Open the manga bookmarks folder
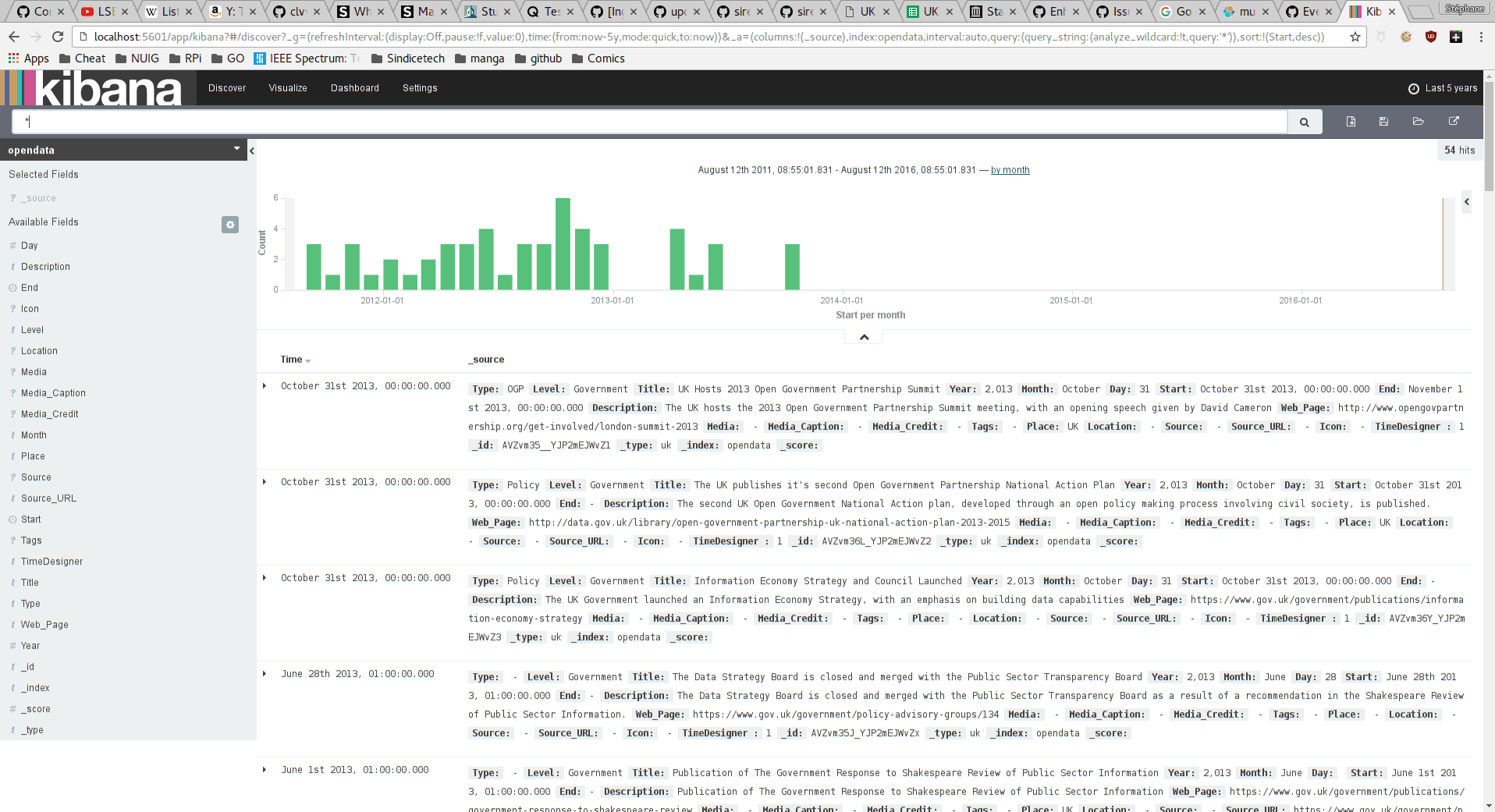 point(480,59)
